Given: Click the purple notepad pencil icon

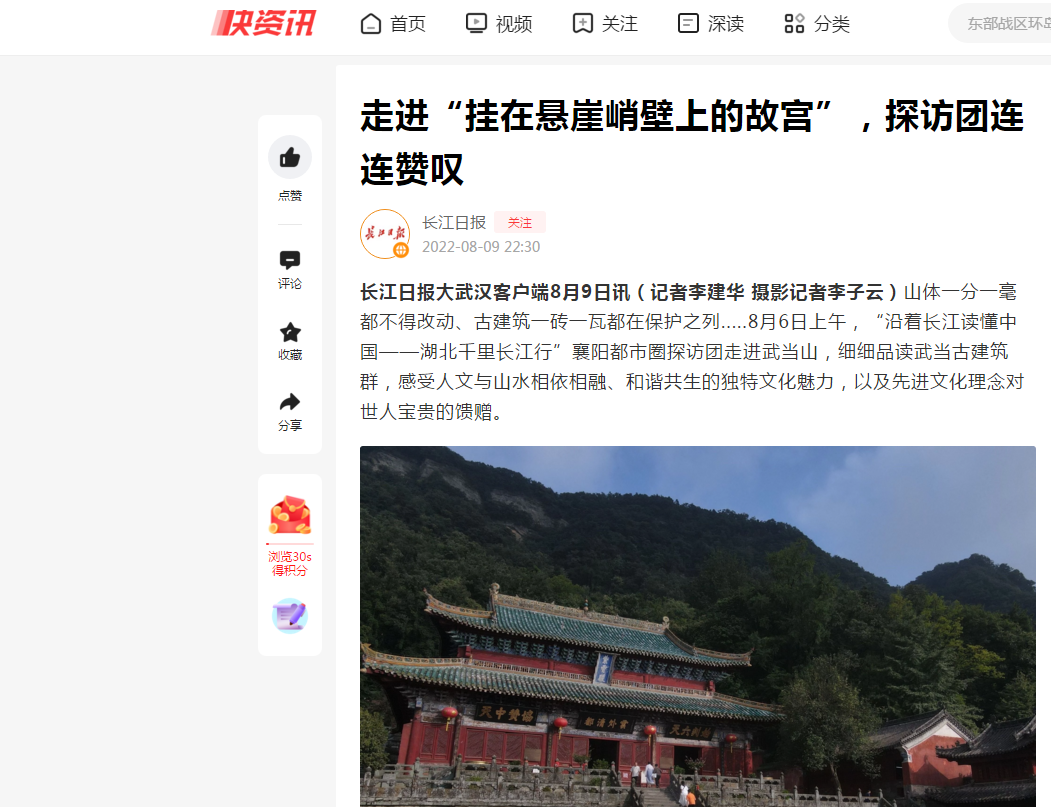Looking at the screenshot, I should (x=290, y=615).
